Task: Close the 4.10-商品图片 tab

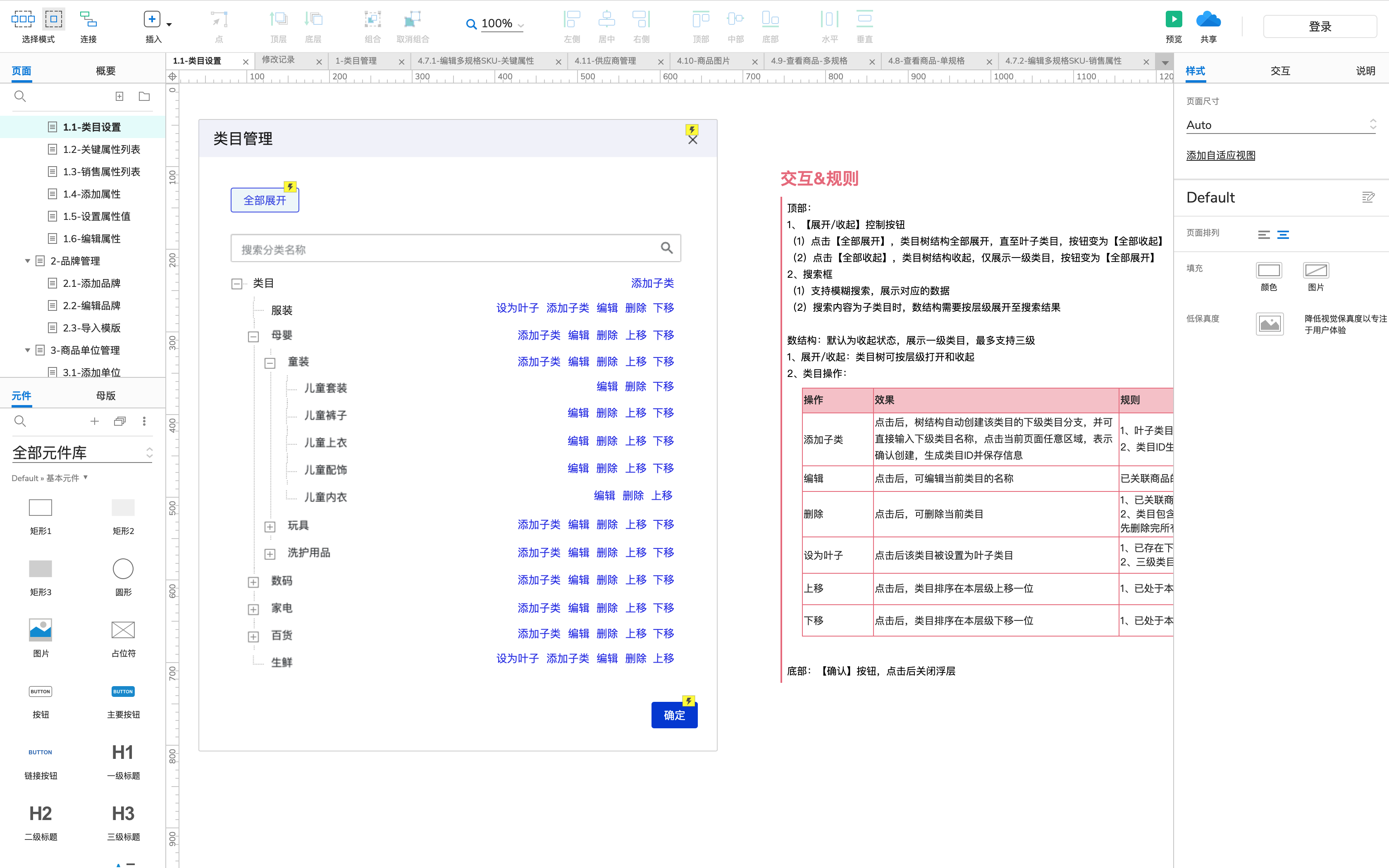Action: coord(755,62)
